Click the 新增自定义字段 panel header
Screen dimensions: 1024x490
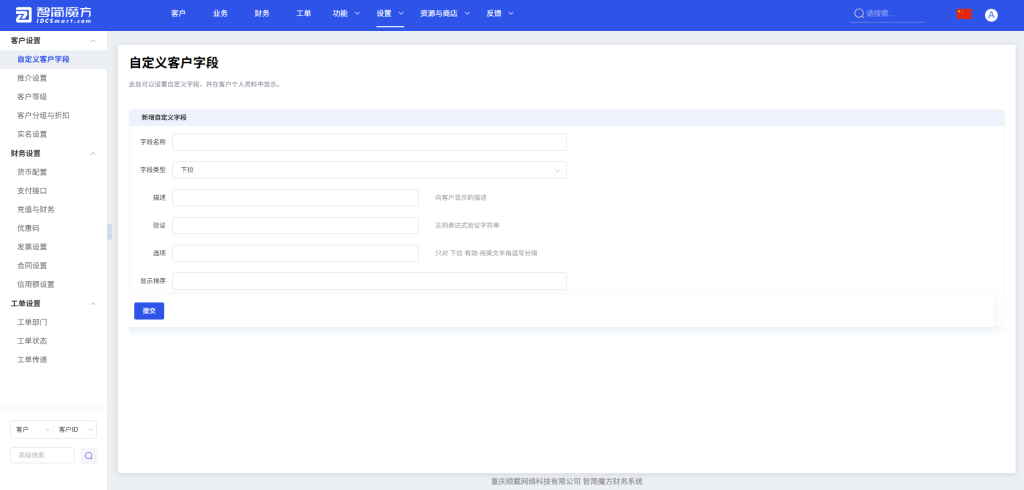(x=566, y=118)
